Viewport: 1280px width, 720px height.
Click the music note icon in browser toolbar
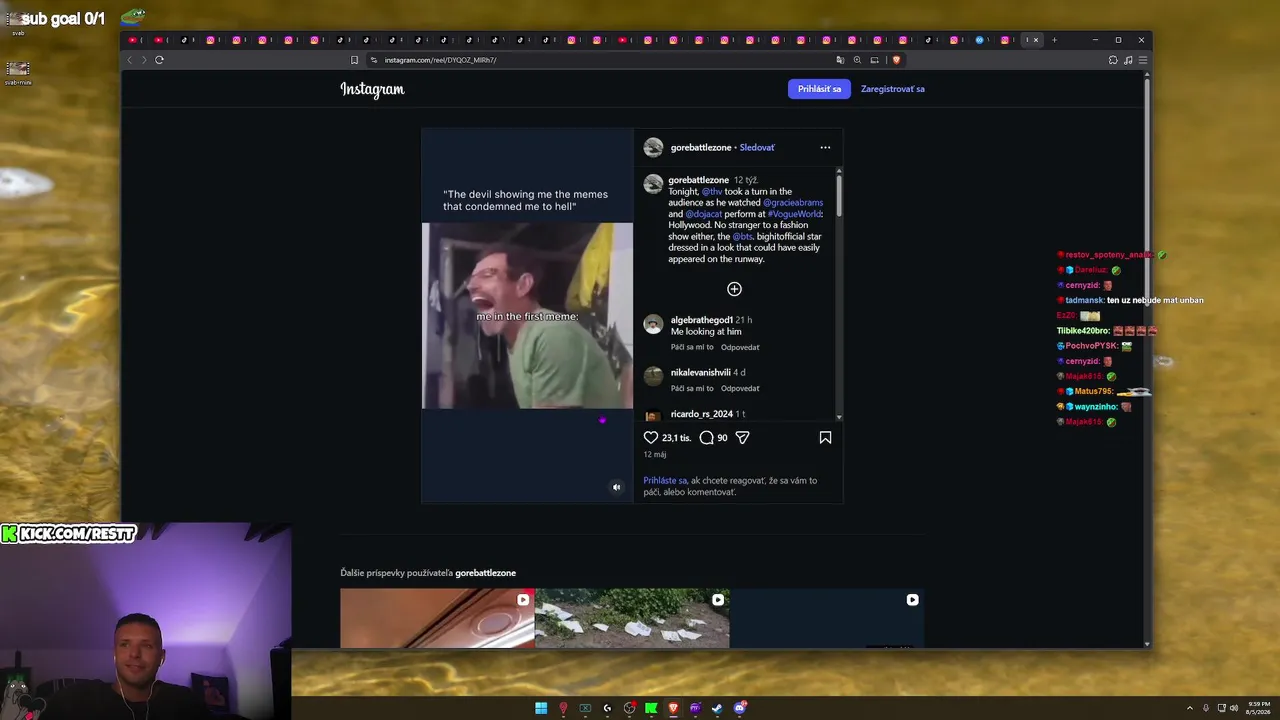tap(1128, 60)
